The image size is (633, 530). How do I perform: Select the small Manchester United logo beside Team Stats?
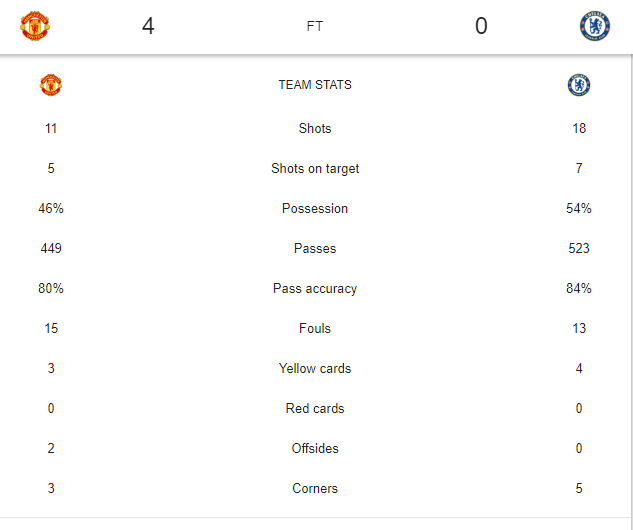(x=51, y=85)
